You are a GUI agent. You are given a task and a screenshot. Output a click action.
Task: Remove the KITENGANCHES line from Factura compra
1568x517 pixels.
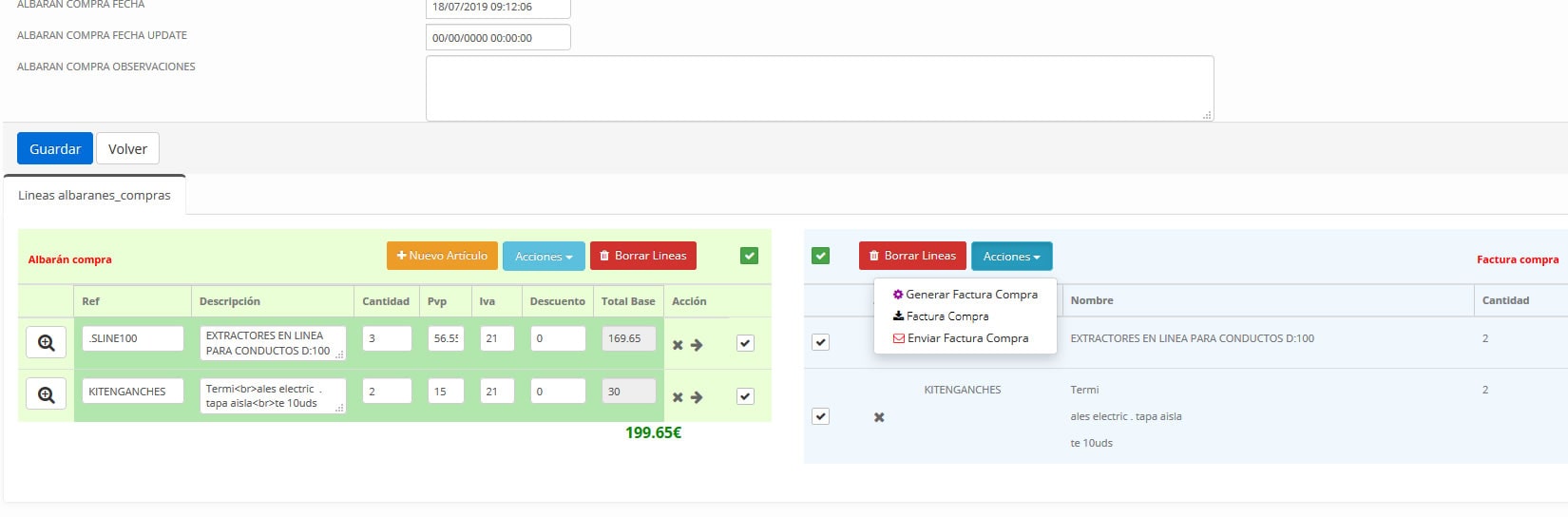coord(879,417)
